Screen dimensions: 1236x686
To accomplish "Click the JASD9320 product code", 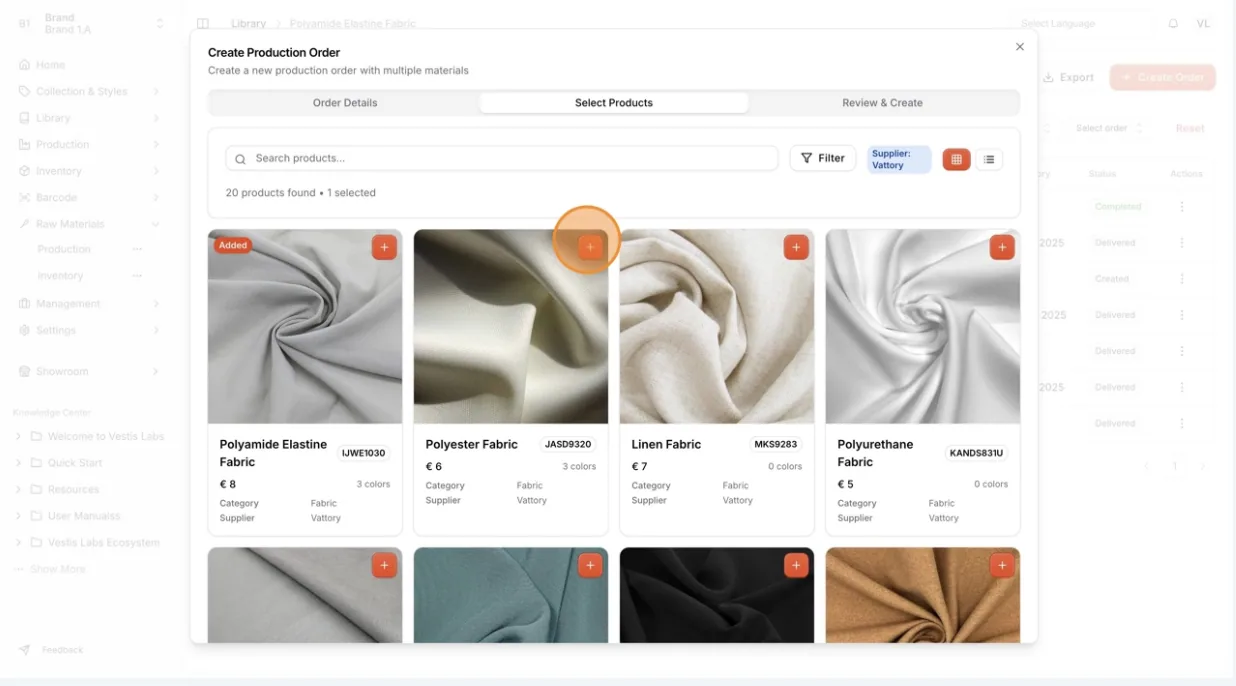I will coord(567,444).
